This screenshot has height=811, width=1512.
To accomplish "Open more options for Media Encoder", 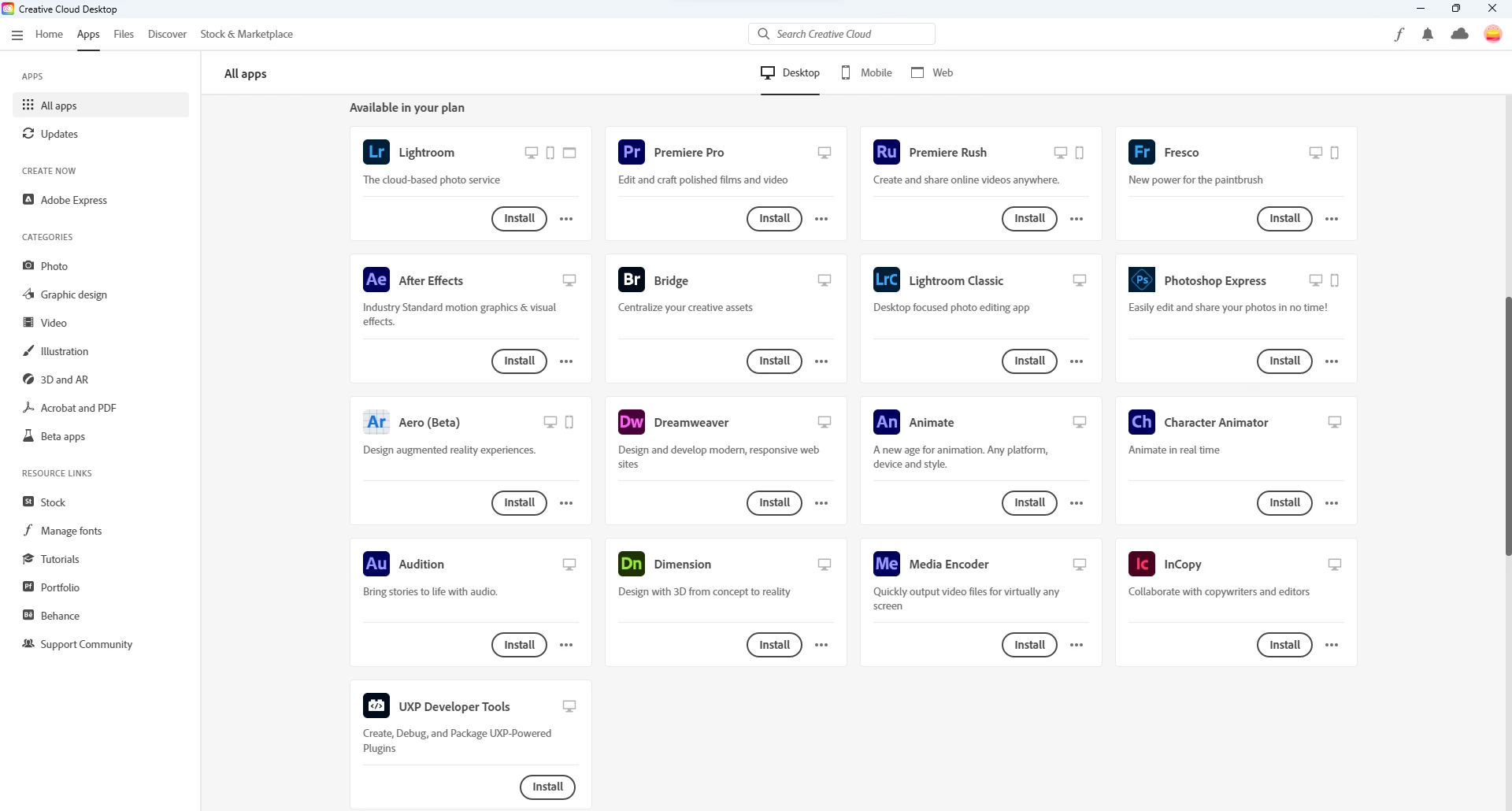I will 1077,645.
